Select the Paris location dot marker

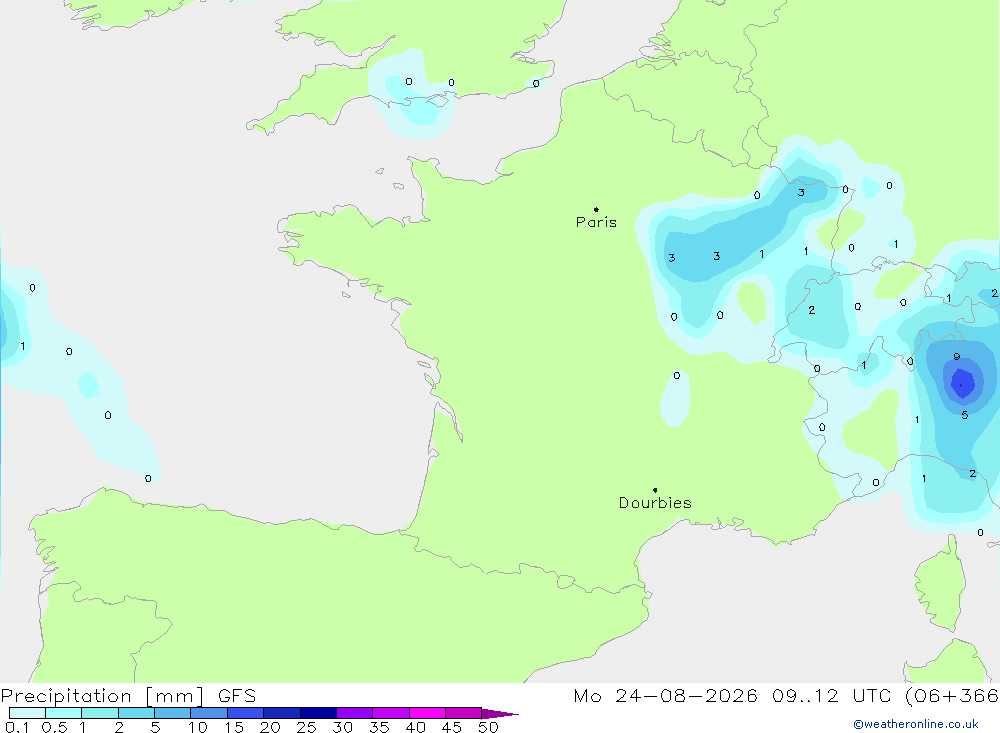point(596,209)
